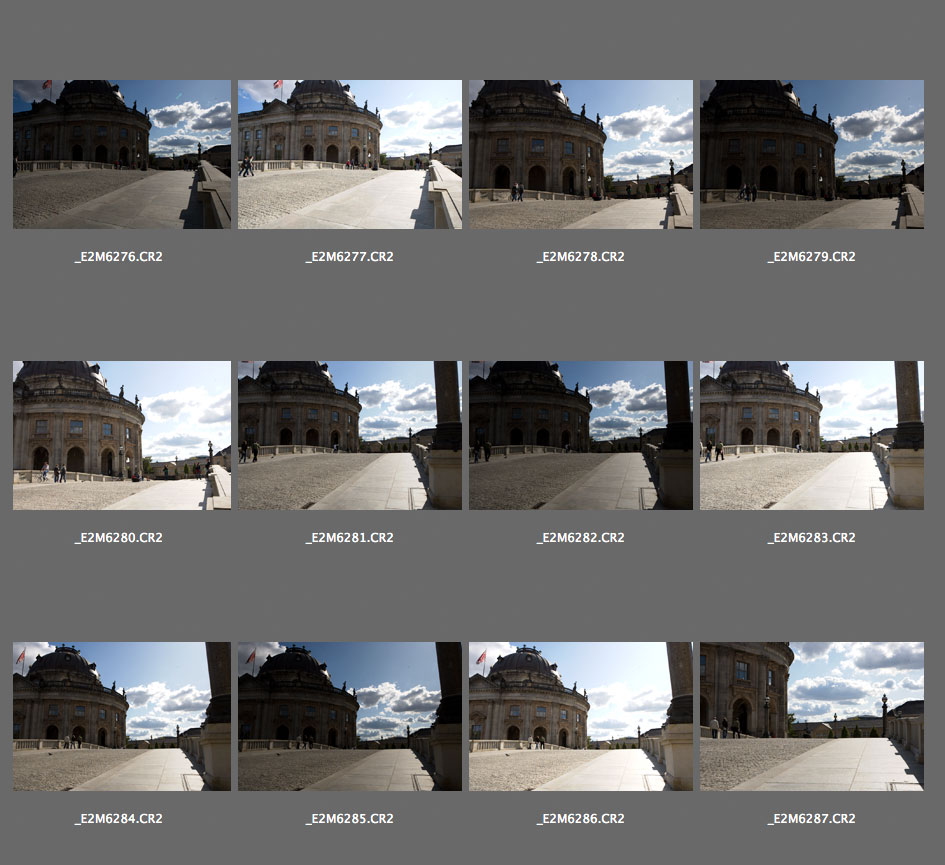Image resolution: width=945 pixels, height=865 pixels.
Task: Click the _E2M6279.CR2 filename label
Action: pos(811,257)
